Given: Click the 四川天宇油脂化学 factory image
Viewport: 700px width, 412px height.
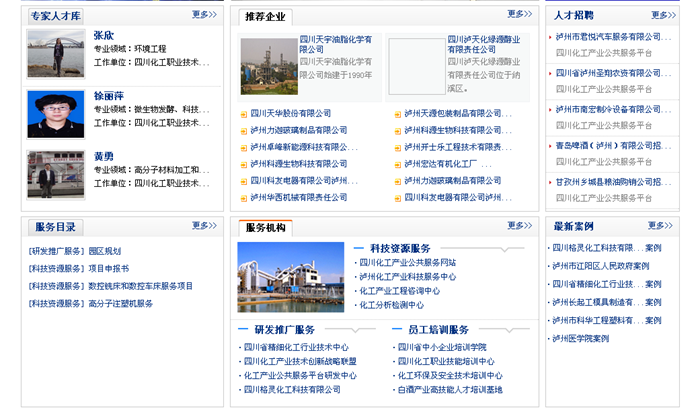Looking at the screenshot, I should 268,66.
